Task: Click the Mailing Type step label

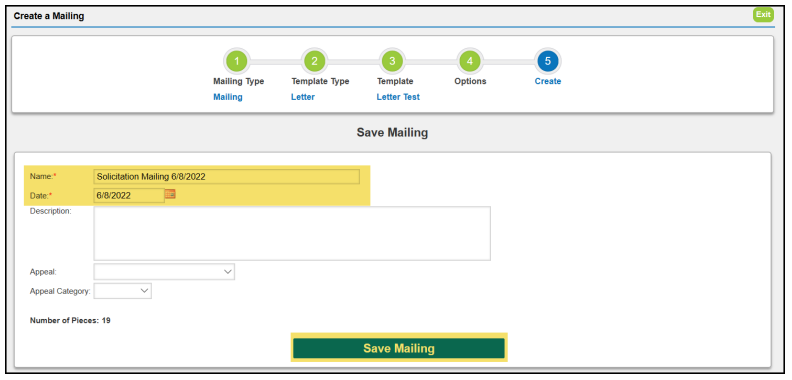Action: point(238,81)
